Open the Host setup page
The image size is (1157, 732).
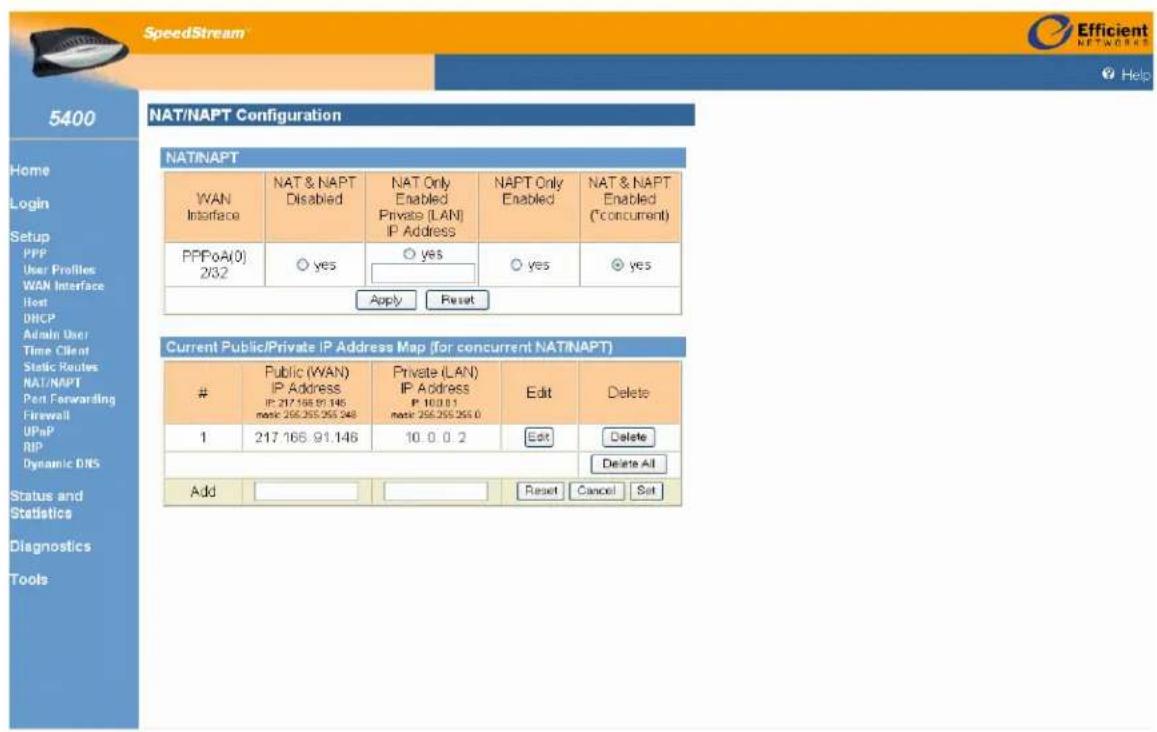(x=35, y=303)
